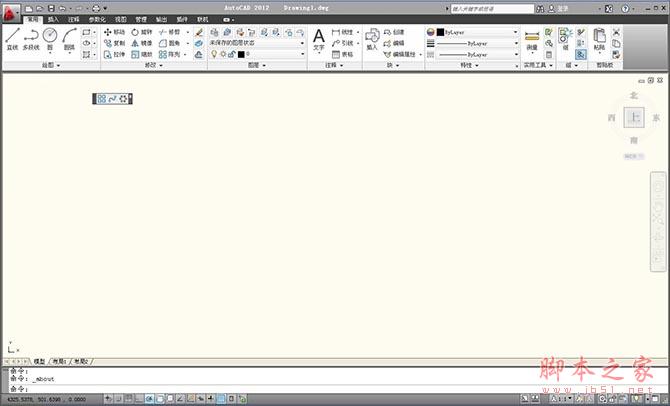Click the Rotate (旋转) command

tap(141, 32)
